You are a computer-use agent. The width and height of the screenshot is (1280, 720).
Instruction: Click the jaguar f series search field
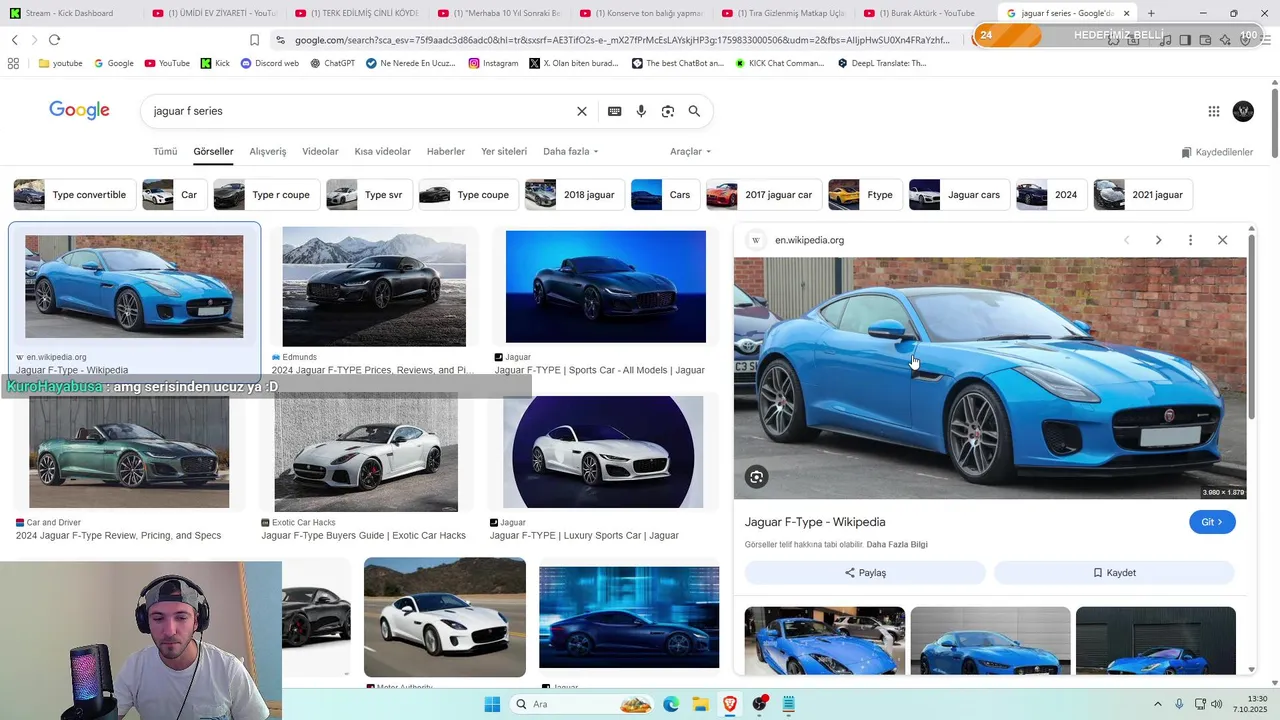pos(360,111)
